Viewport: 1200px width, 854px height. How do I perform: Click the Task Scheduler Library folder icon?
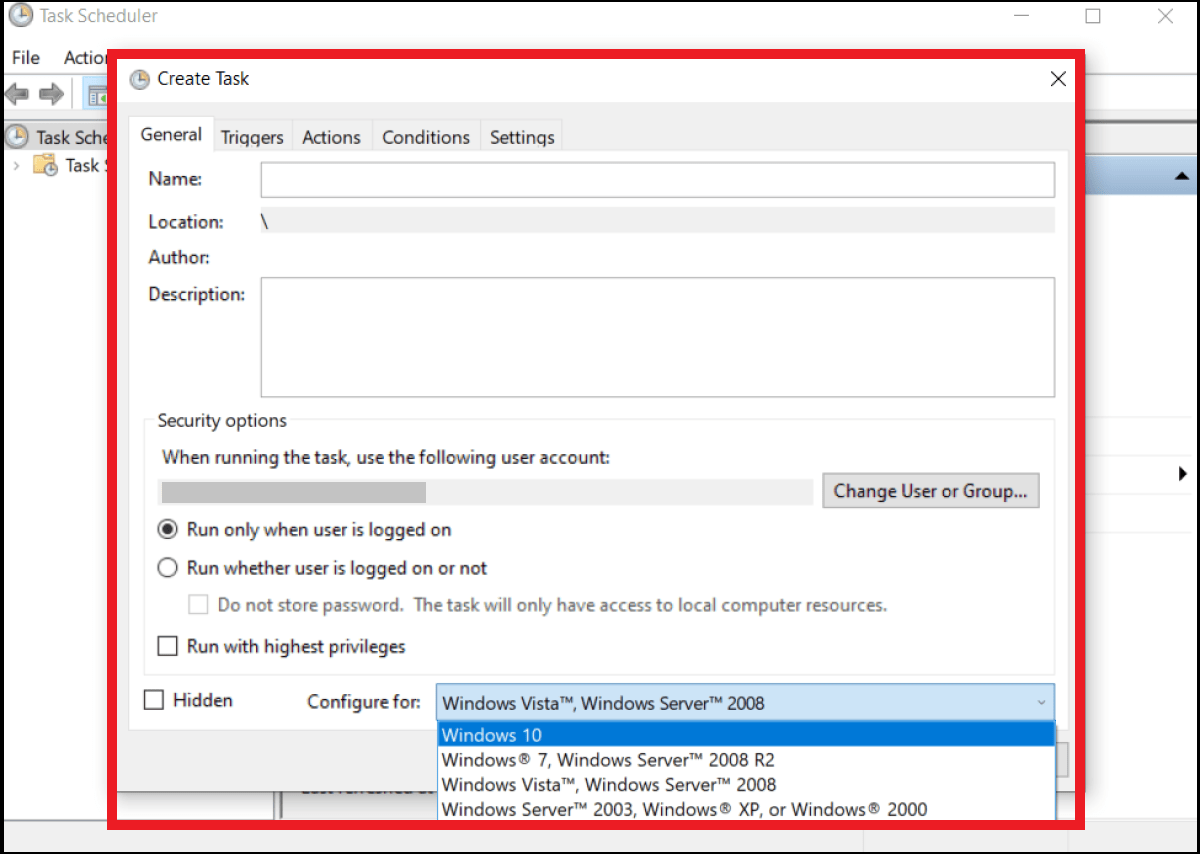pos(46,165)
